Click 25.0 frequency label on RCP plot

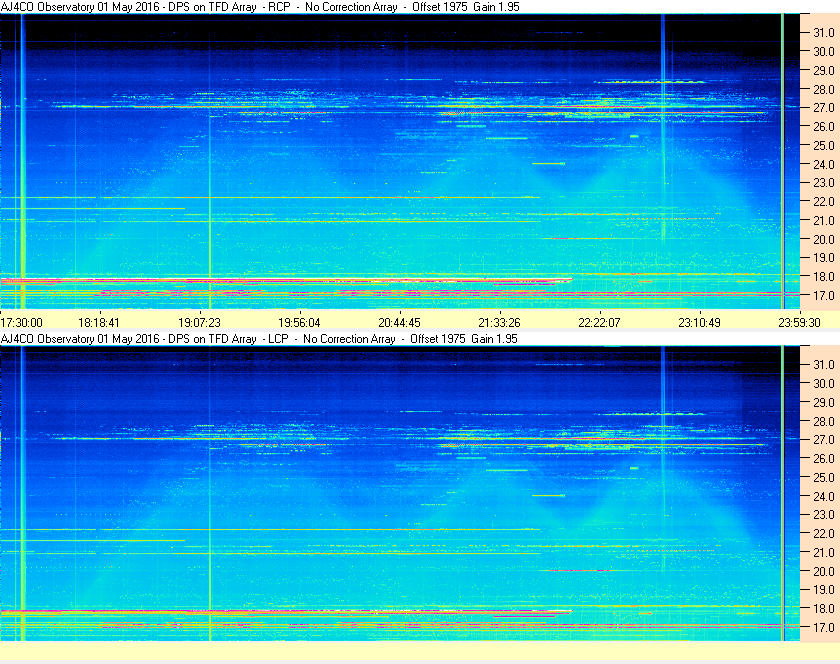click(824, 145)
